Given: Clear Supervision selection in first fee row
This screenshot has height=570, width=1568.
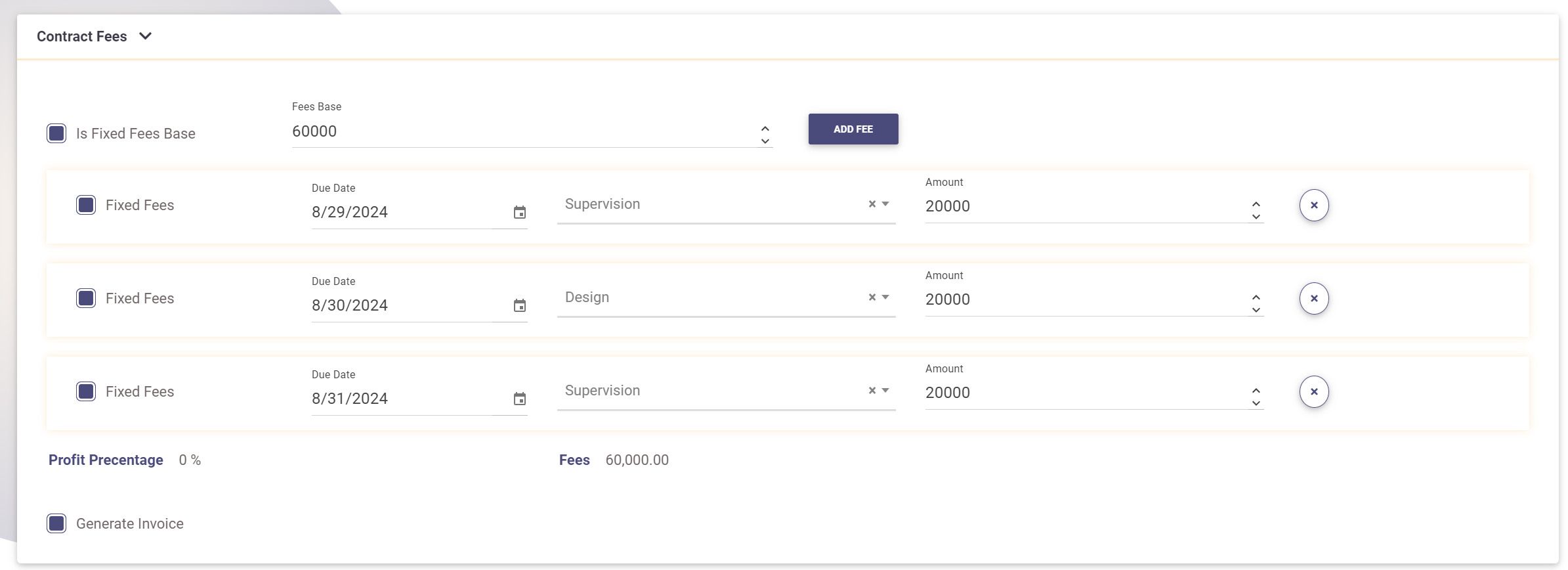Looking at the screenshot, I should pyautogui.click(x=872, y=204).
